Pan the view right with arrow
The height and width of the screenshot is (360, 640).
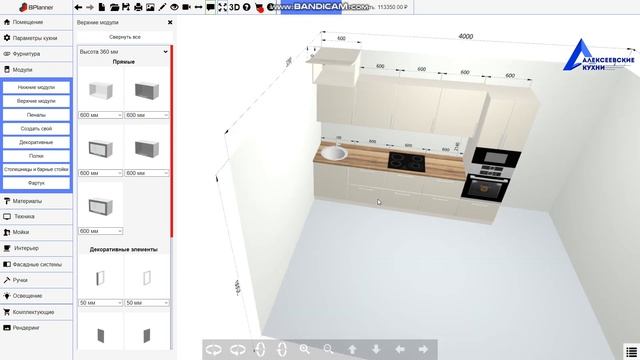coord(424,349)
